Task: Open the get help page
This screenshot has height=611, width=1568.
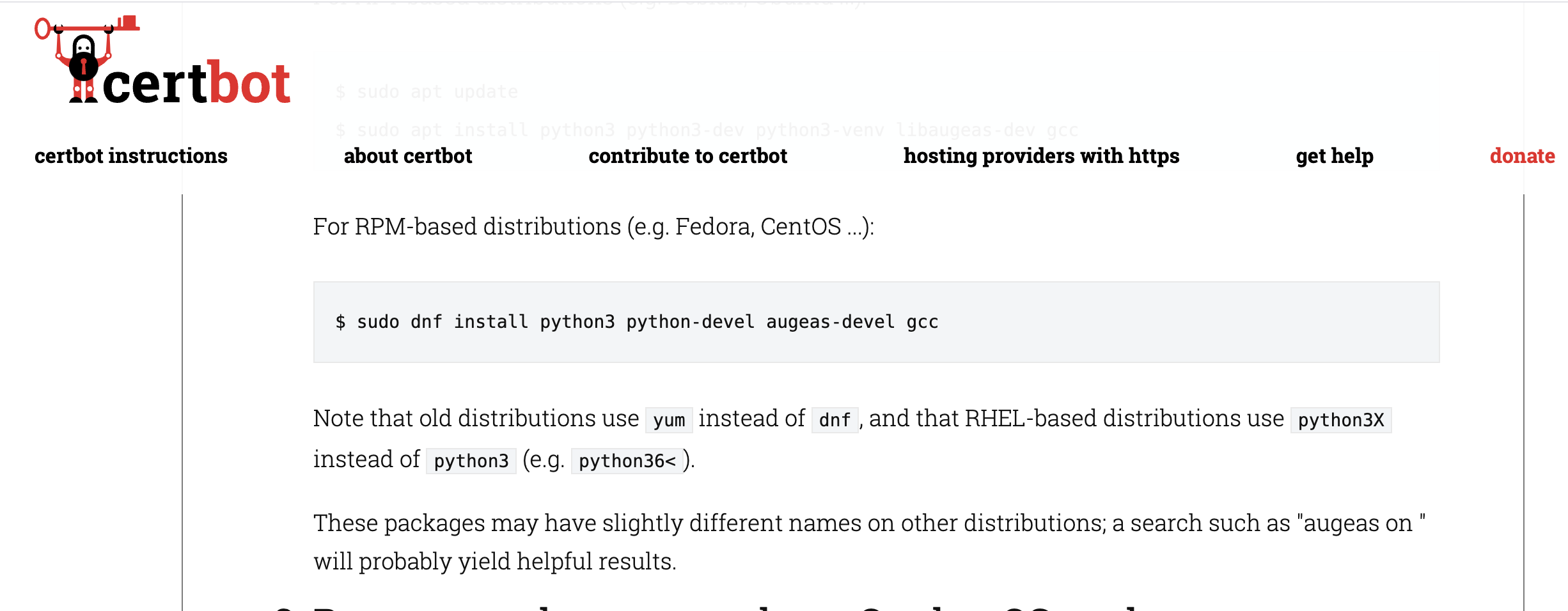Action: [1335, 156]
